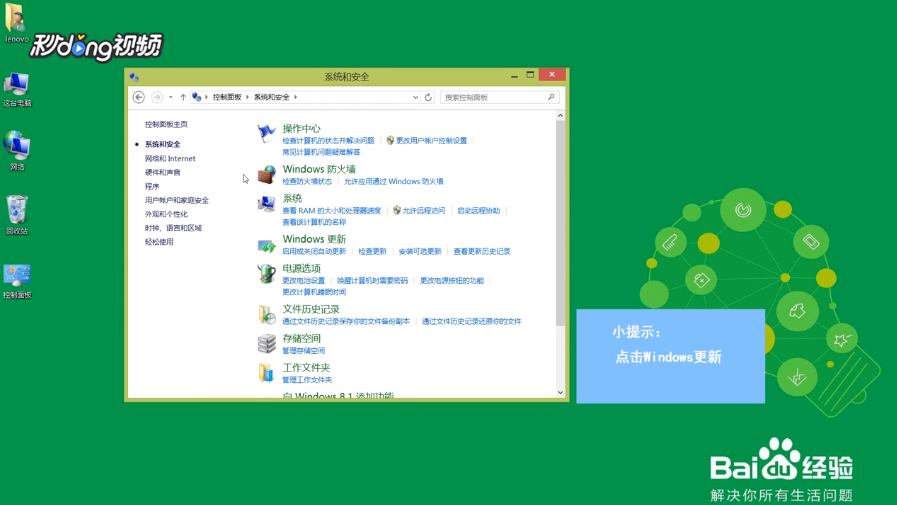Open 程序 category in sidebar
Image resolution: width=897 pixels, height=505 pixels.
click(x=152, y=186)
